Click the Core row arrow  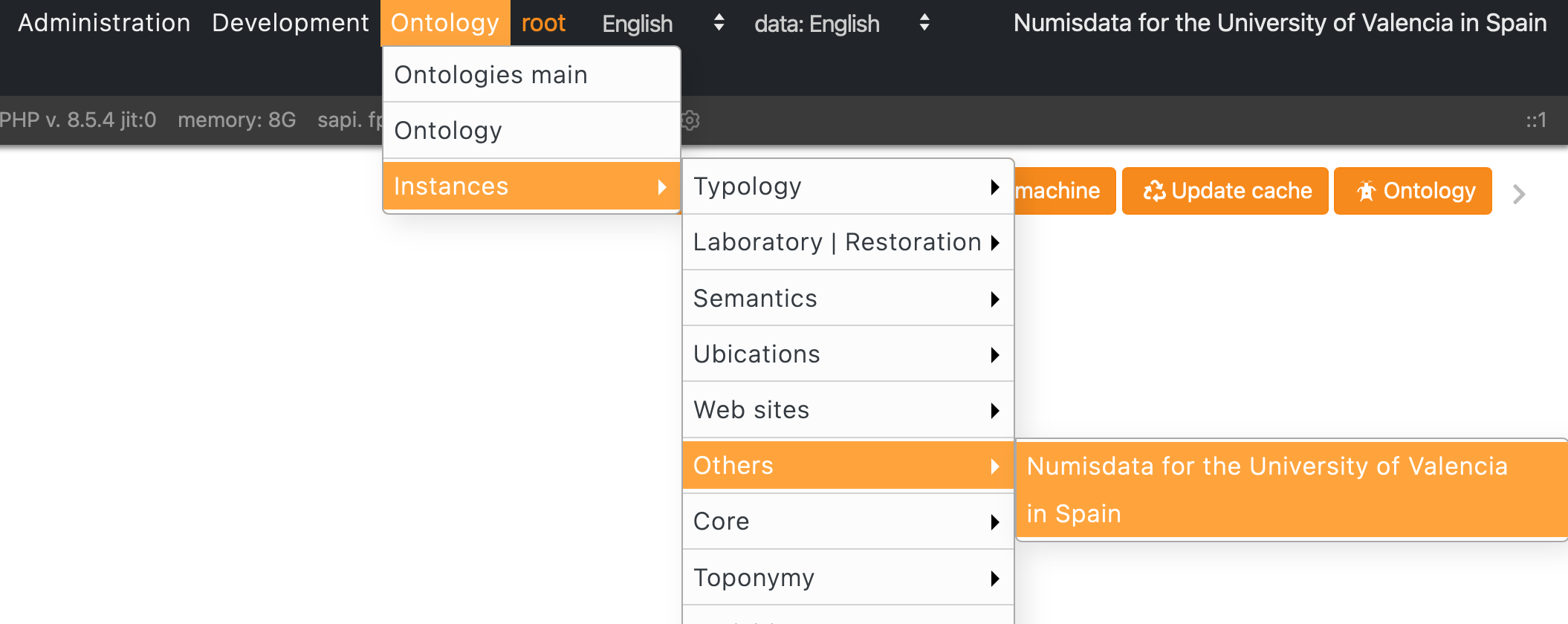[995, 522]
